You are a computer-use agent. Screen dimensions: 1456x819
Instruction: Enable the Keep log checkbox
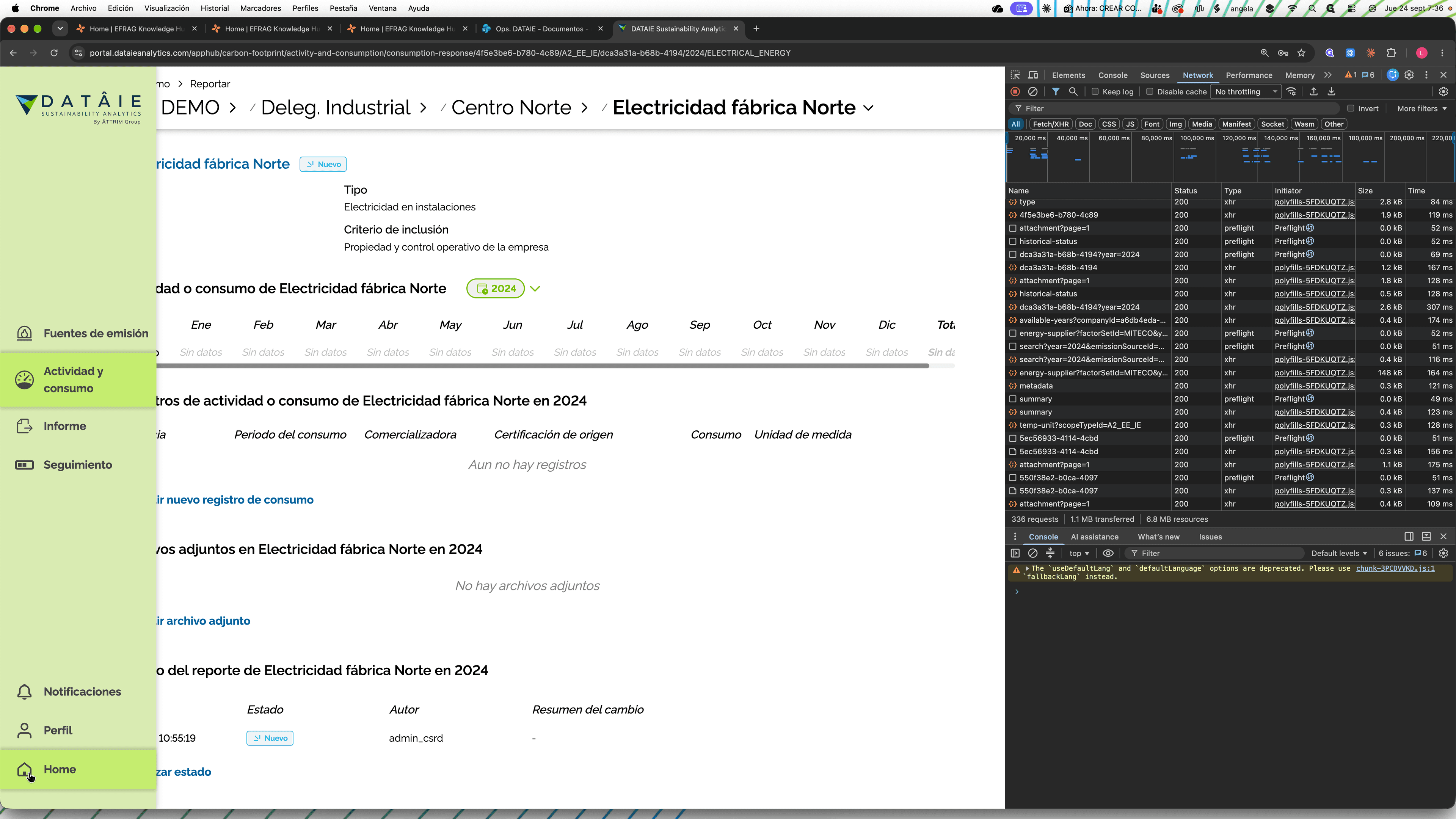pyautogui.click(x=1095, y=91)
